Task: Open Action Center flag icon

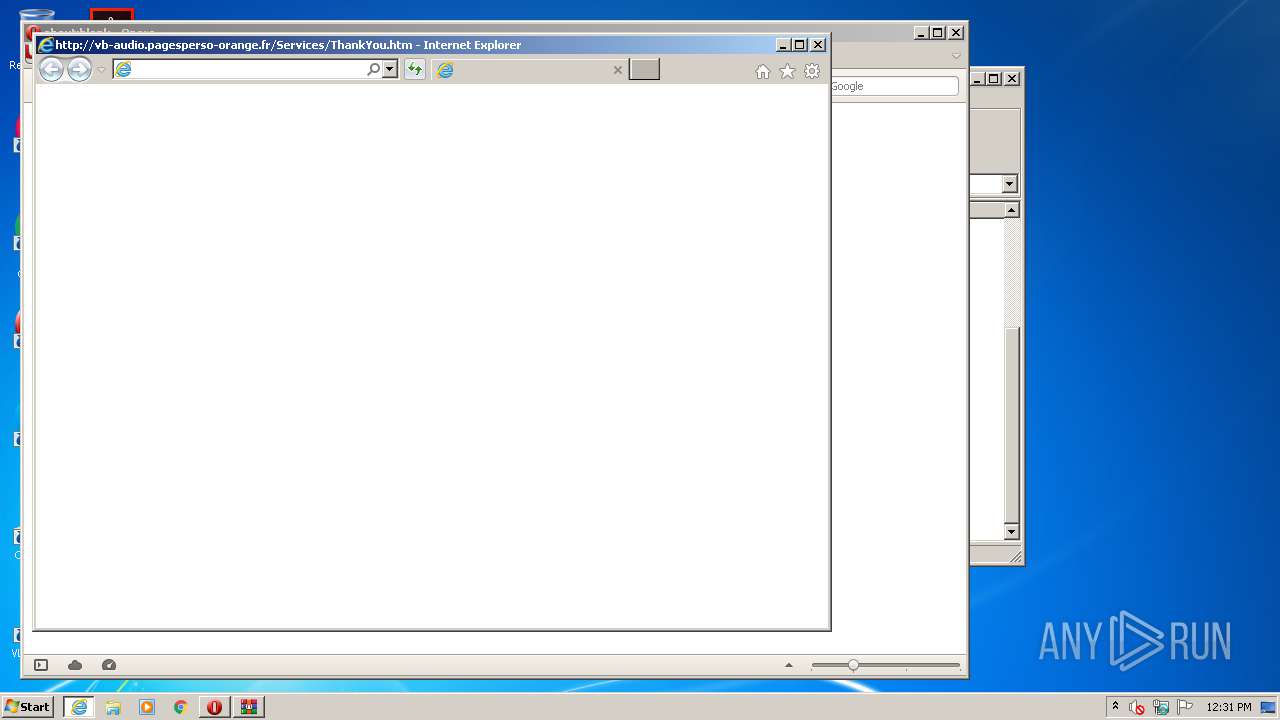Action: pyautogui.click(x=1185, y=707)
